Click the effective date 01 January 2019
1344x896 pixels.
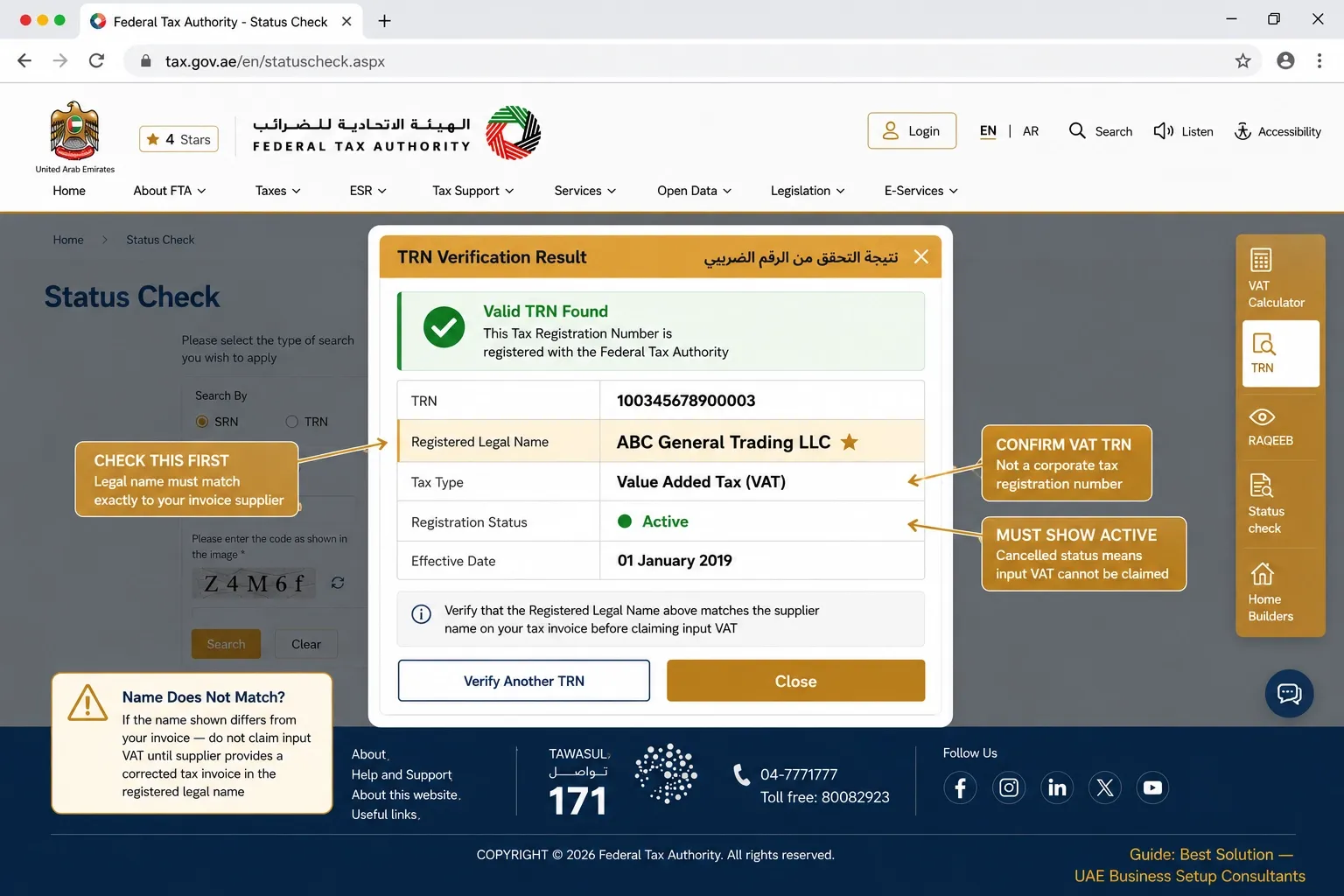[675, 561]
